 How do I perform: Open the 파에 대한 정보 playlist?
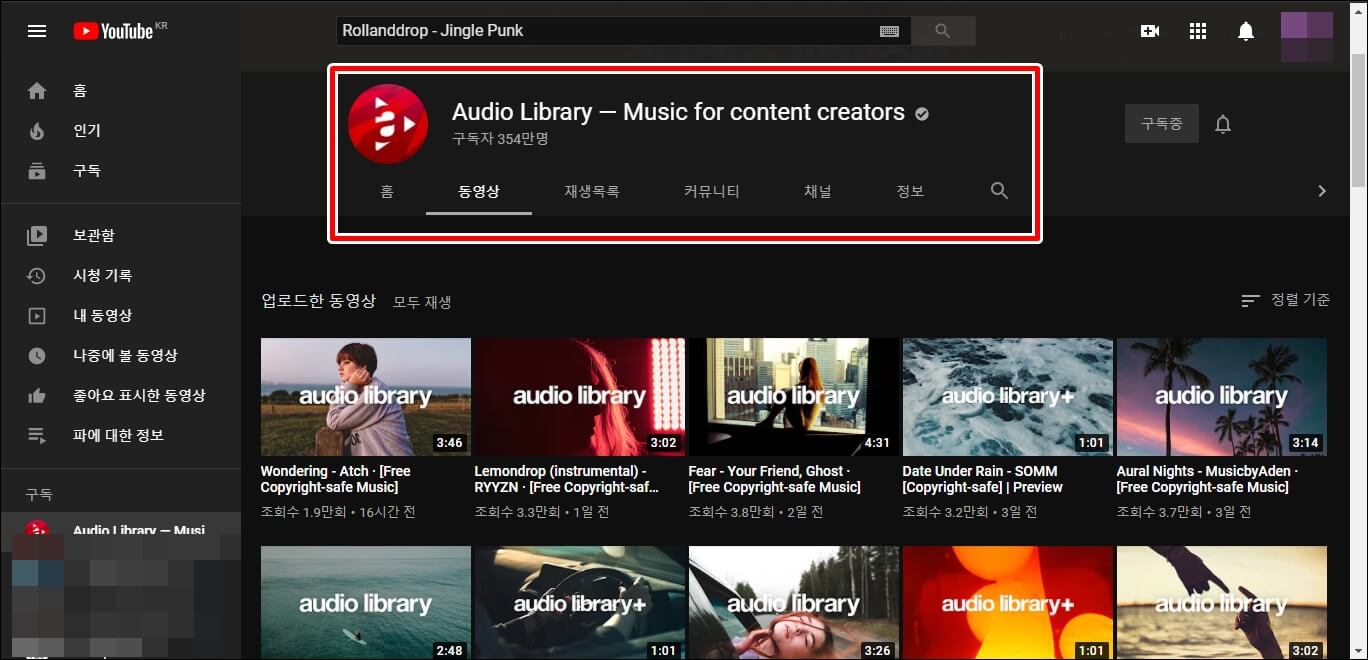120,436
